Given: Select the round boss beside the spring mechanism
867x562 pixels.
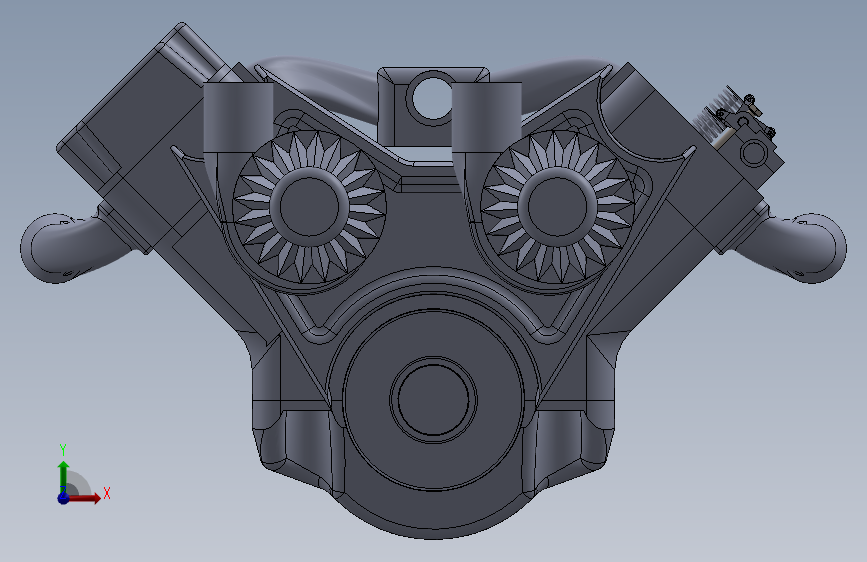Looking at the screenshot, I should click(753, 152).
